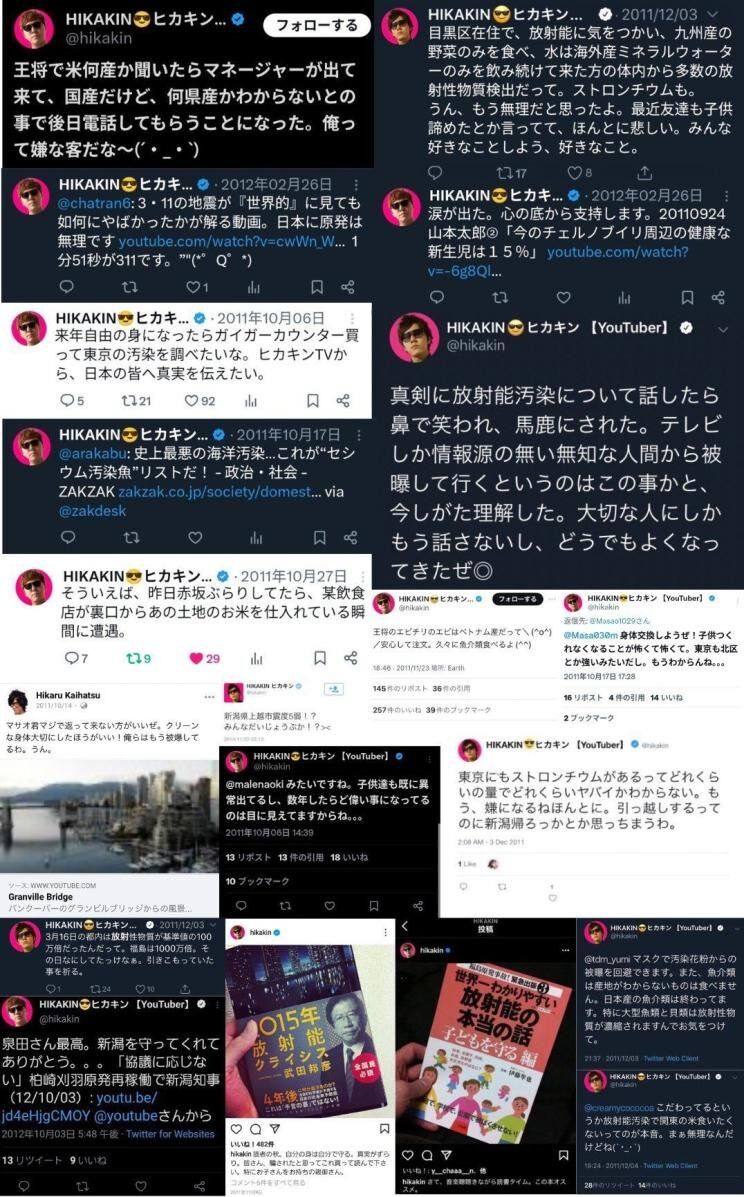Unlike the 2011年10月27日 tweet with 29 likes
The image size is (744, 1197).
197,658
